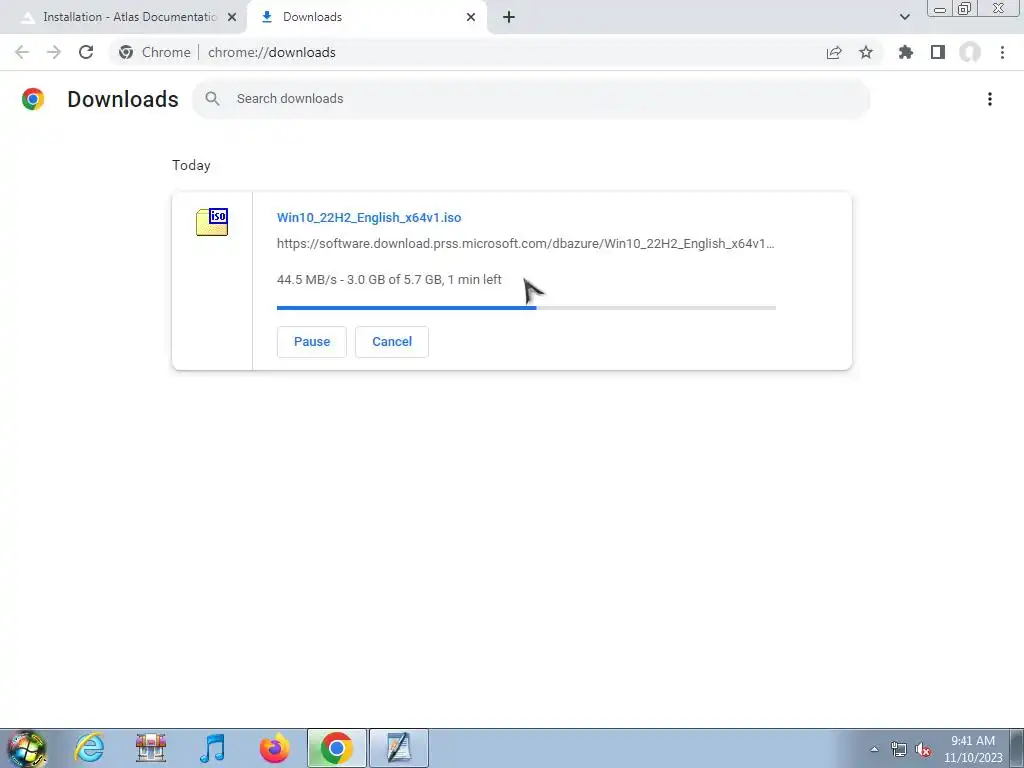Open the notepad editor in taskbar
Viewport: 1024px width, 768px height.
[398, 748]
